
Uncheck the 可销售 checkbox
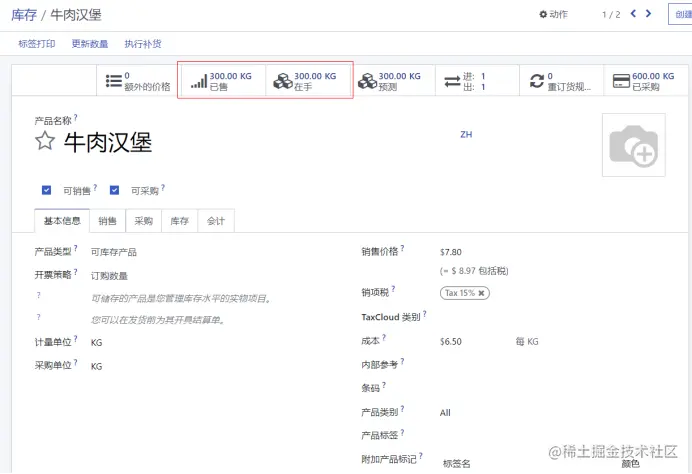[x=46, y=190]
